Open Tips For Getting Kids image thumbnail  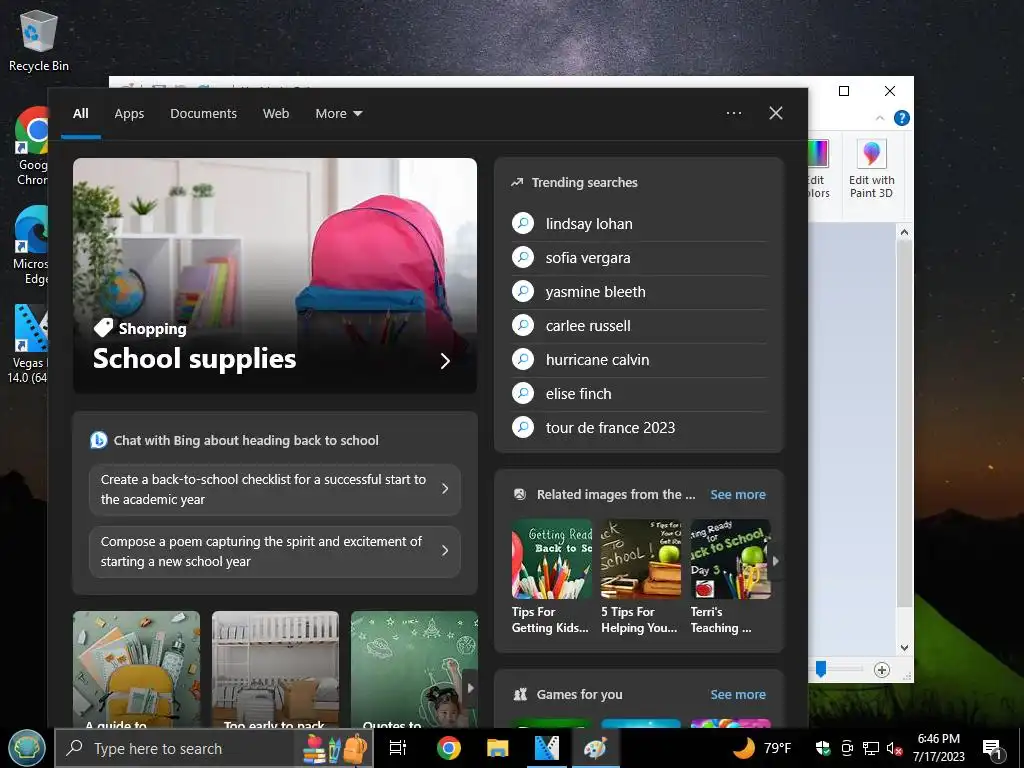click(x=552, y=559)
